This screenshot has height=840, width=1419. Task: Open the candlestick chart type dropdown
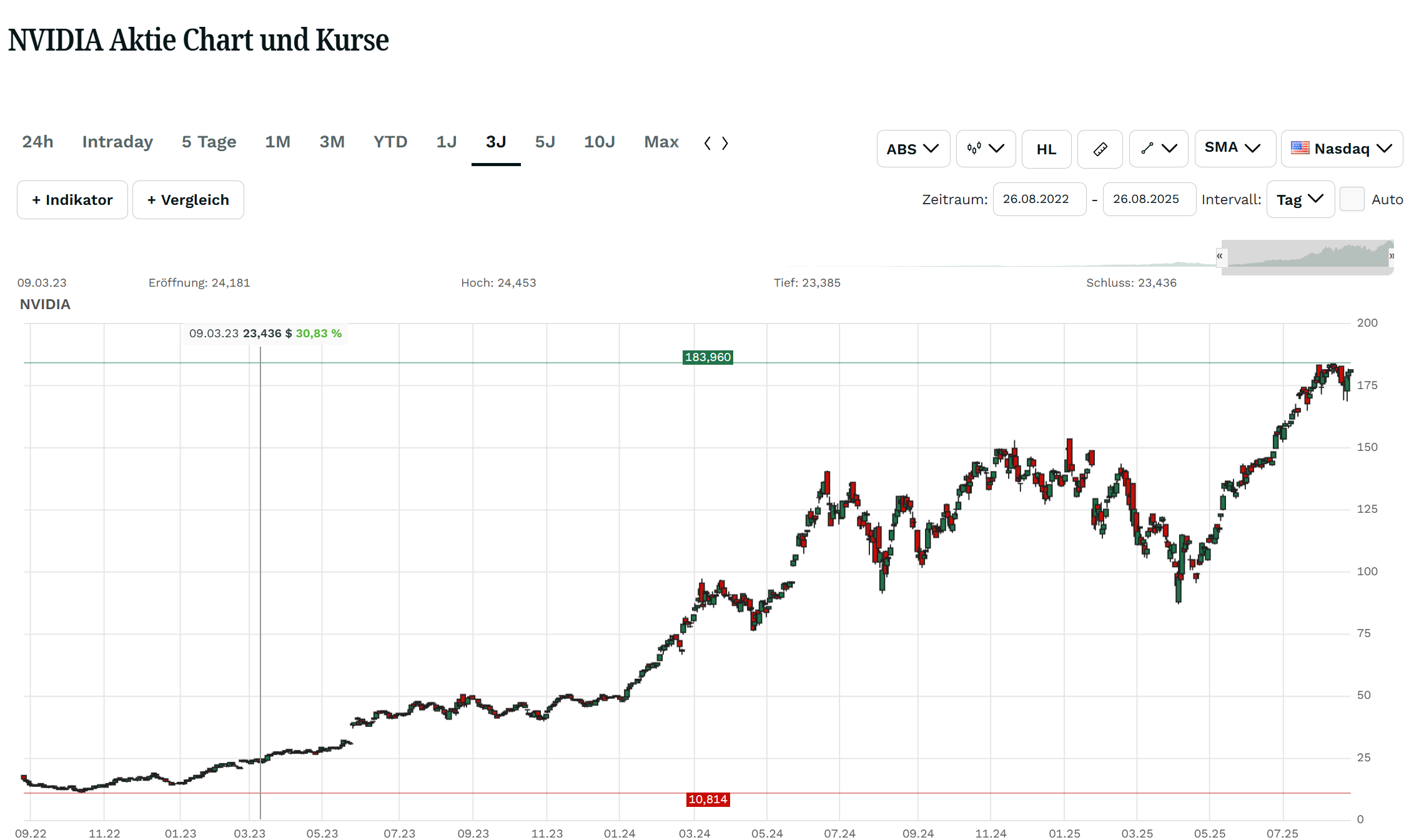pyautogui.click(x=986, y=149)
